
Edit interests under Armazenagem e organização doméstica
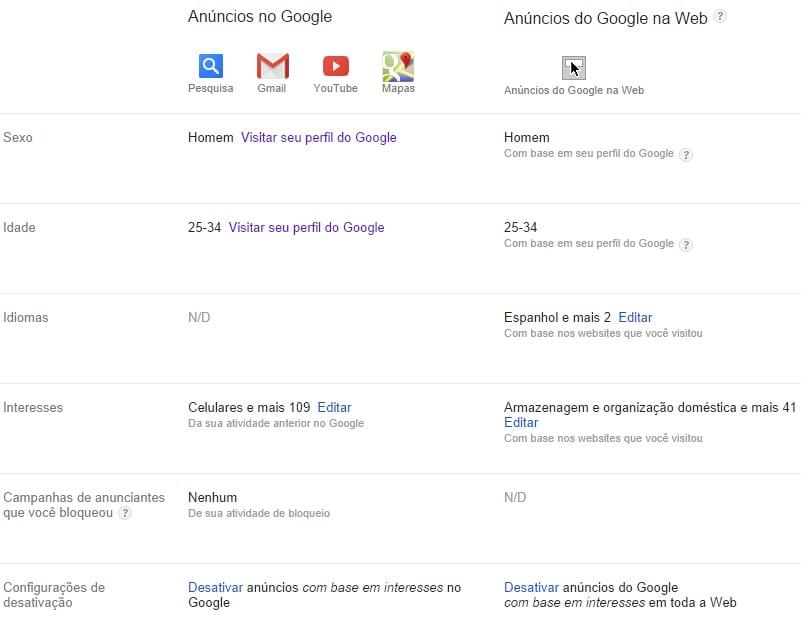point(521,423)
